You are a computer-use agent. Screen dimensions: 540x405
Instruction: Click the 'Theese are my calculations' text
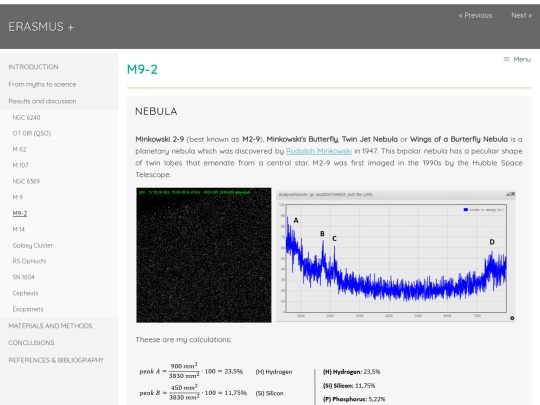pyautogui.click(x=183, y=340)
